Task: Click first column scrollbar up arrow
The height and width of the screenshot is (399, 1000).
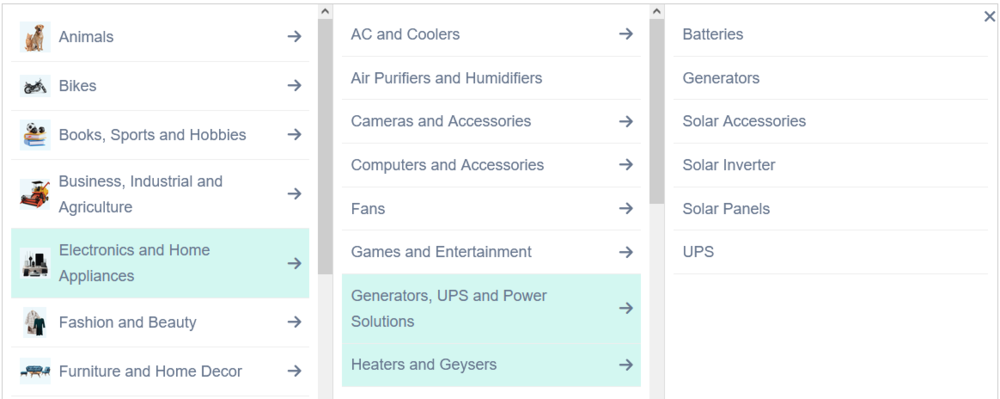Action: pos(325,11)
